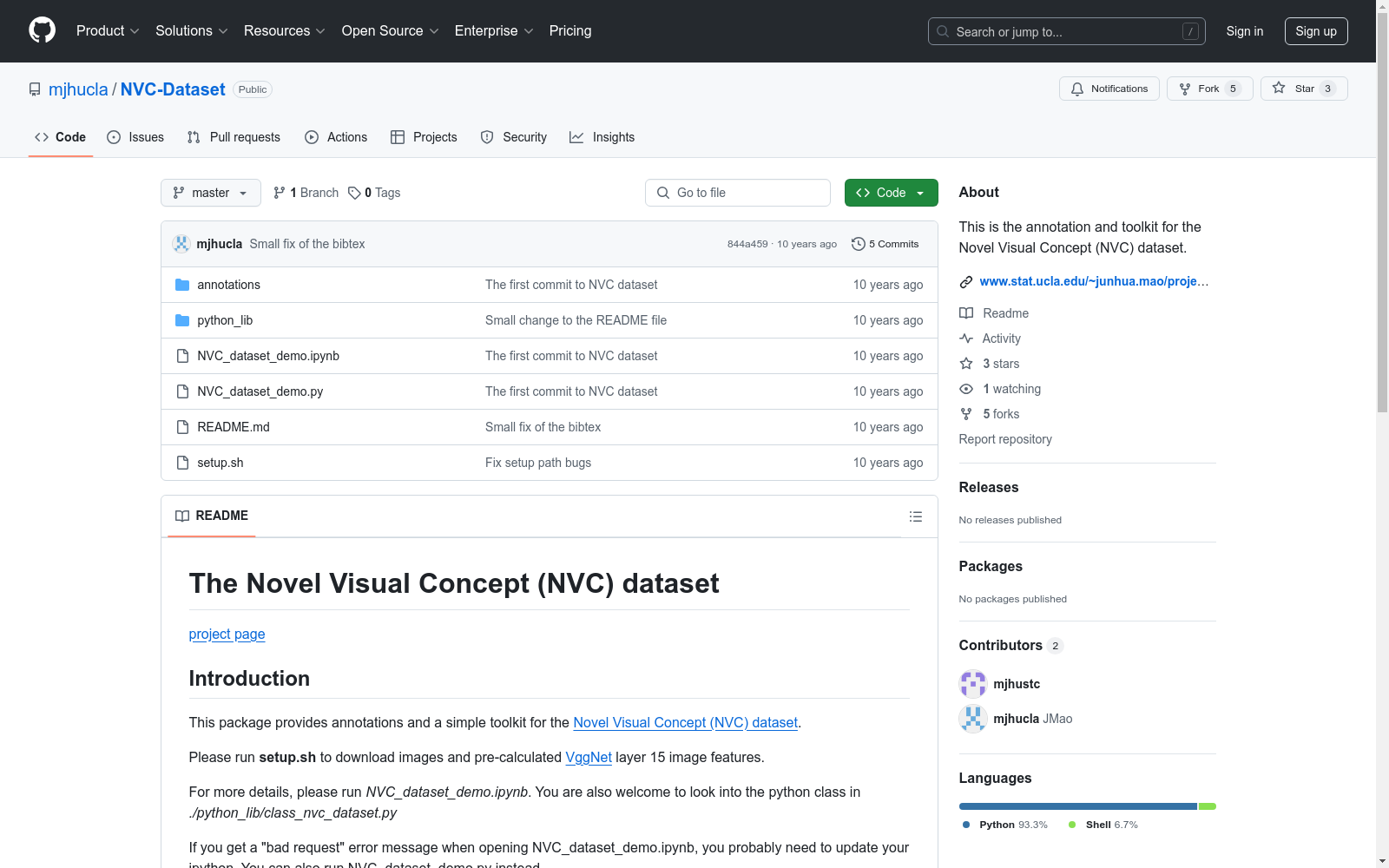Click the search magnifier icon in header

[943, 31]
